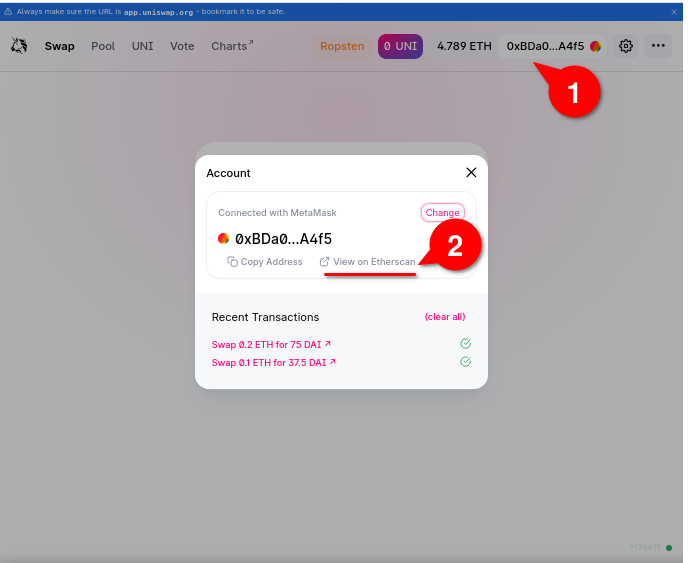Click the 0 UNI balance badge
Viewport: 690px width, 563px height.
click(x=399, y=46)
